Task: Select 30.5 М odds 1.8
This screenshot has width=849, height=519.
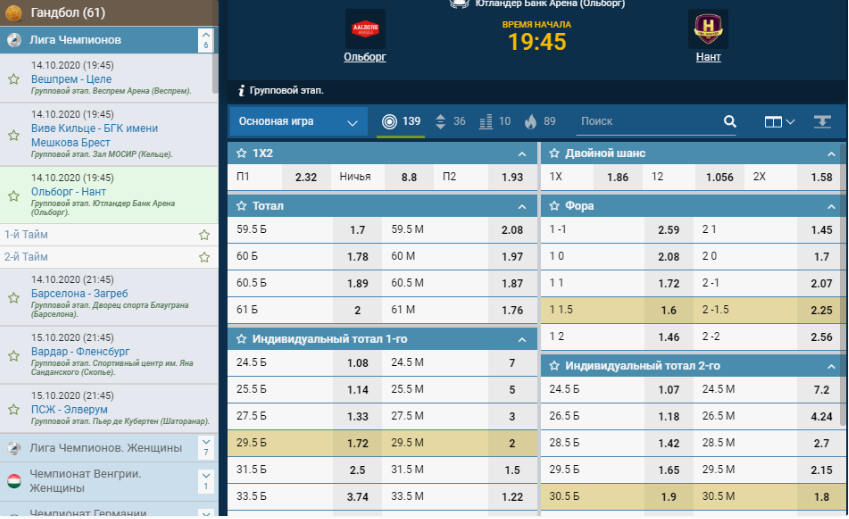Action: tap(821, 496)
